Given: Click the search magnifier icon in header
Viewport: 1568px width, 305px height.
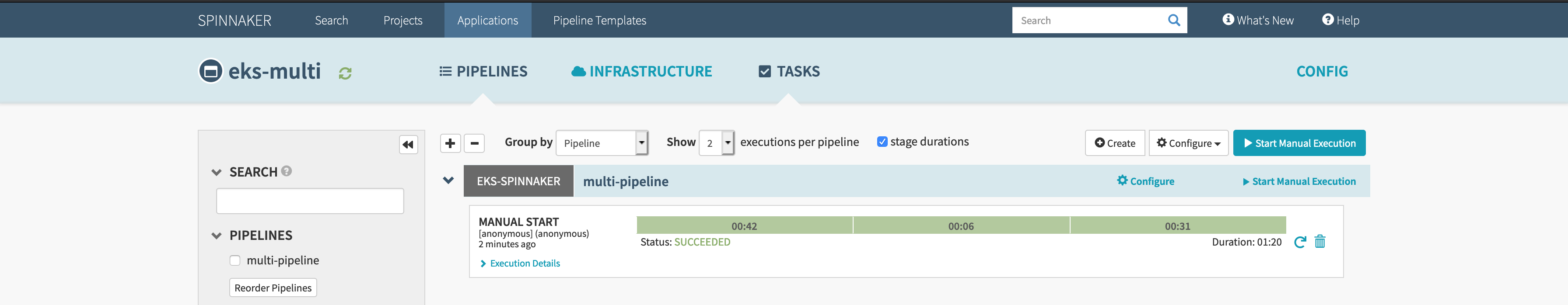Looking at the screenshot, I should point(1173,20).
